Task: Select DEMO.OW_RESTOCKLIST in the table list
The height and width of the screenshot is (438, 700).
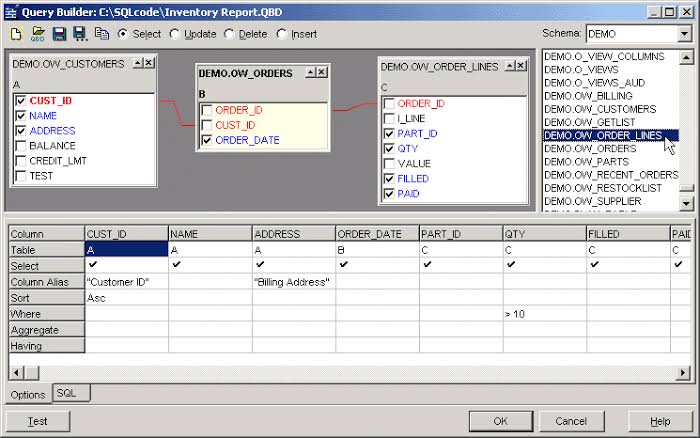Action: (x=610, y=188)
